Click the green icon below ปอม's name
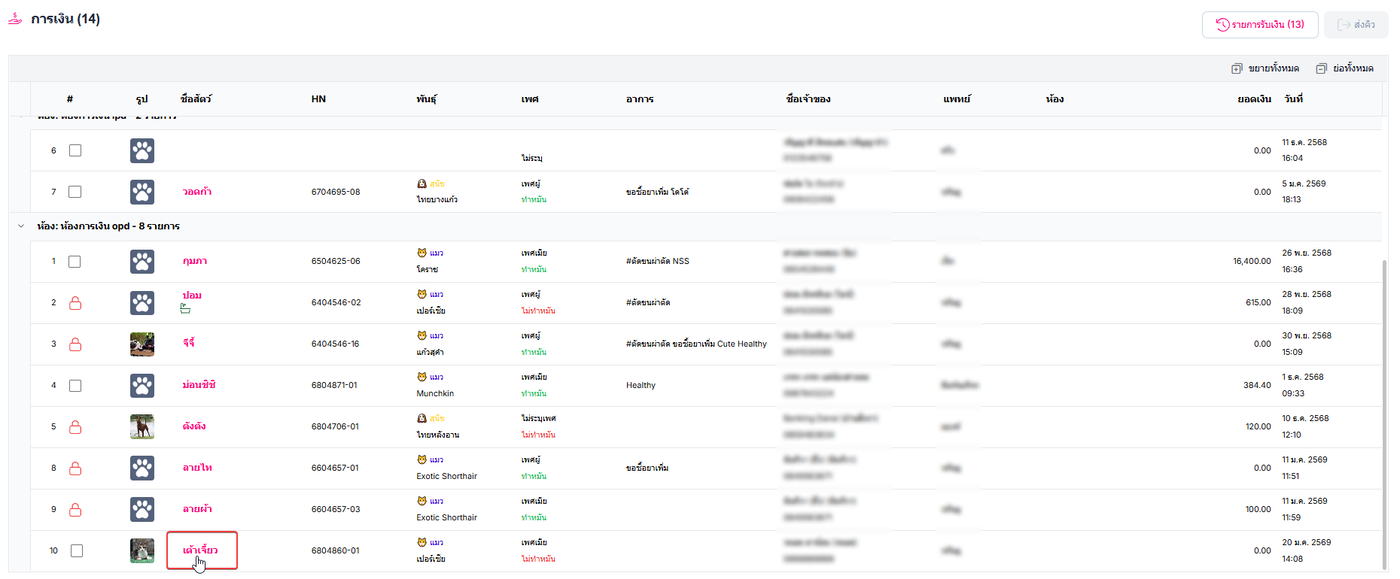The image size is (1400, 579). pyautogui.click(x=185, y=309)
